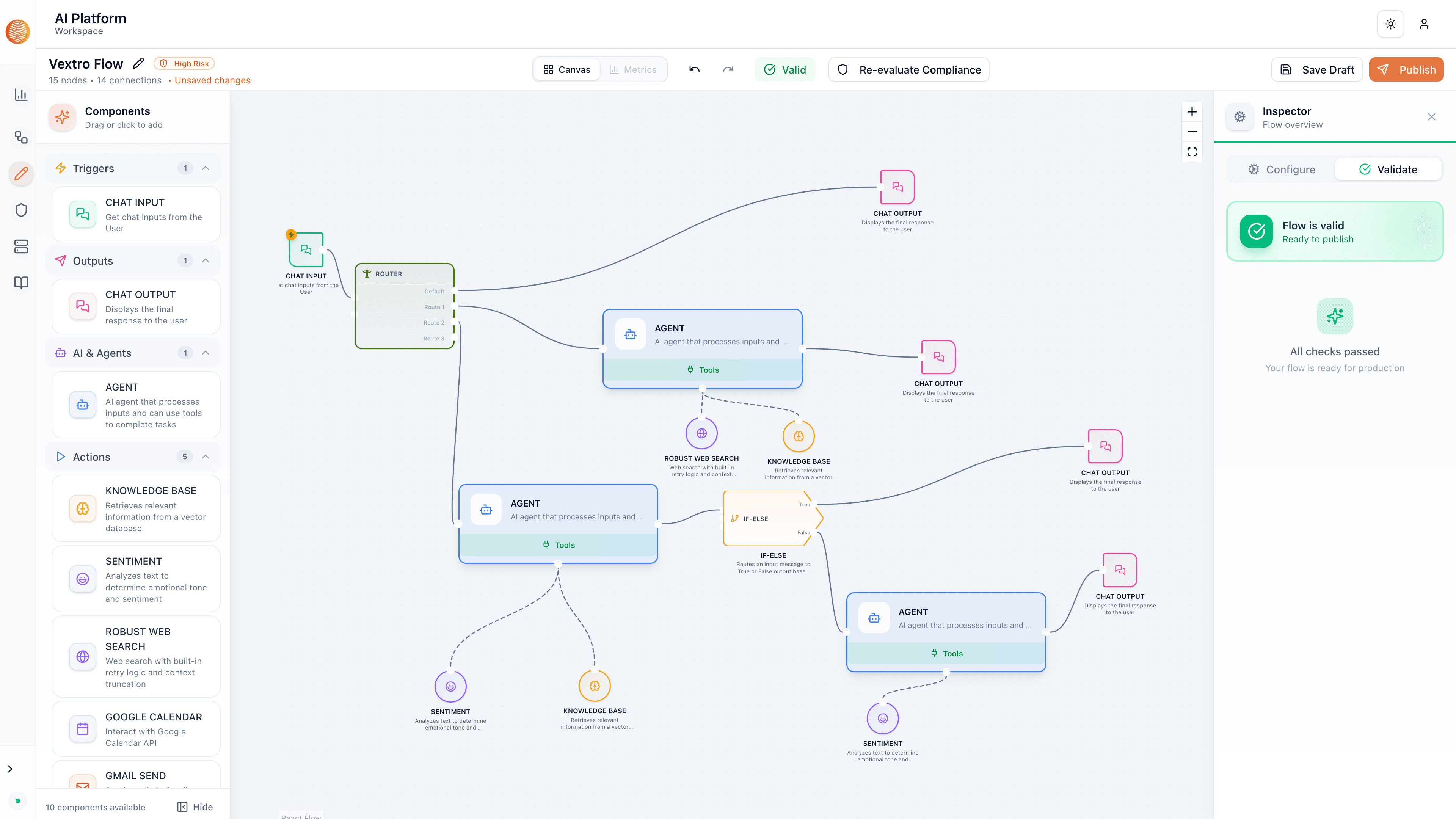
Task: Collapse the Triggers section
Action: pyautogui.click(x=206, y=168)
